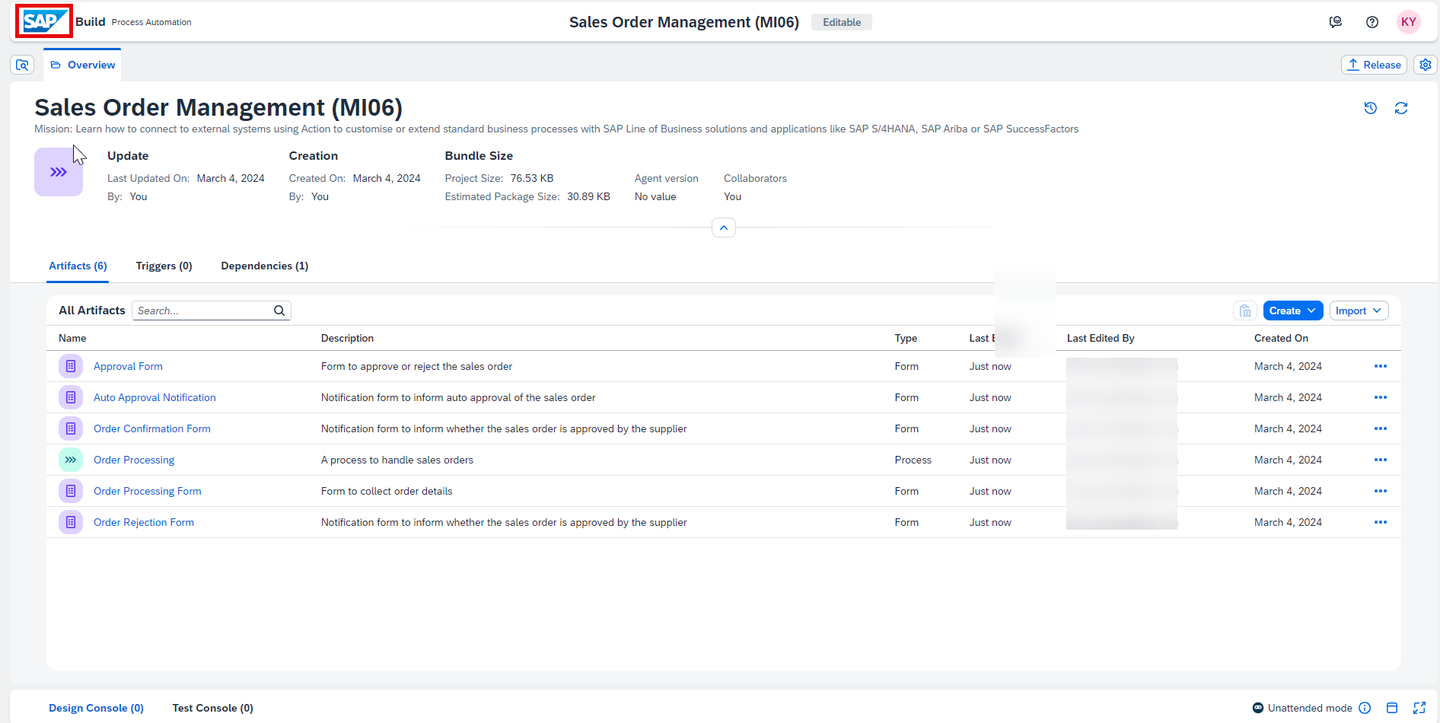Screen dimensions: 1440x723
Task: Click the Type column header
Action: click(906, 338)
